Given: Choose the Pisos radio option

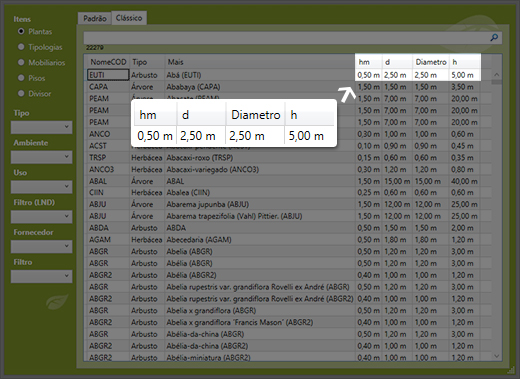Looking at the screenshot, I should [21, 78].
